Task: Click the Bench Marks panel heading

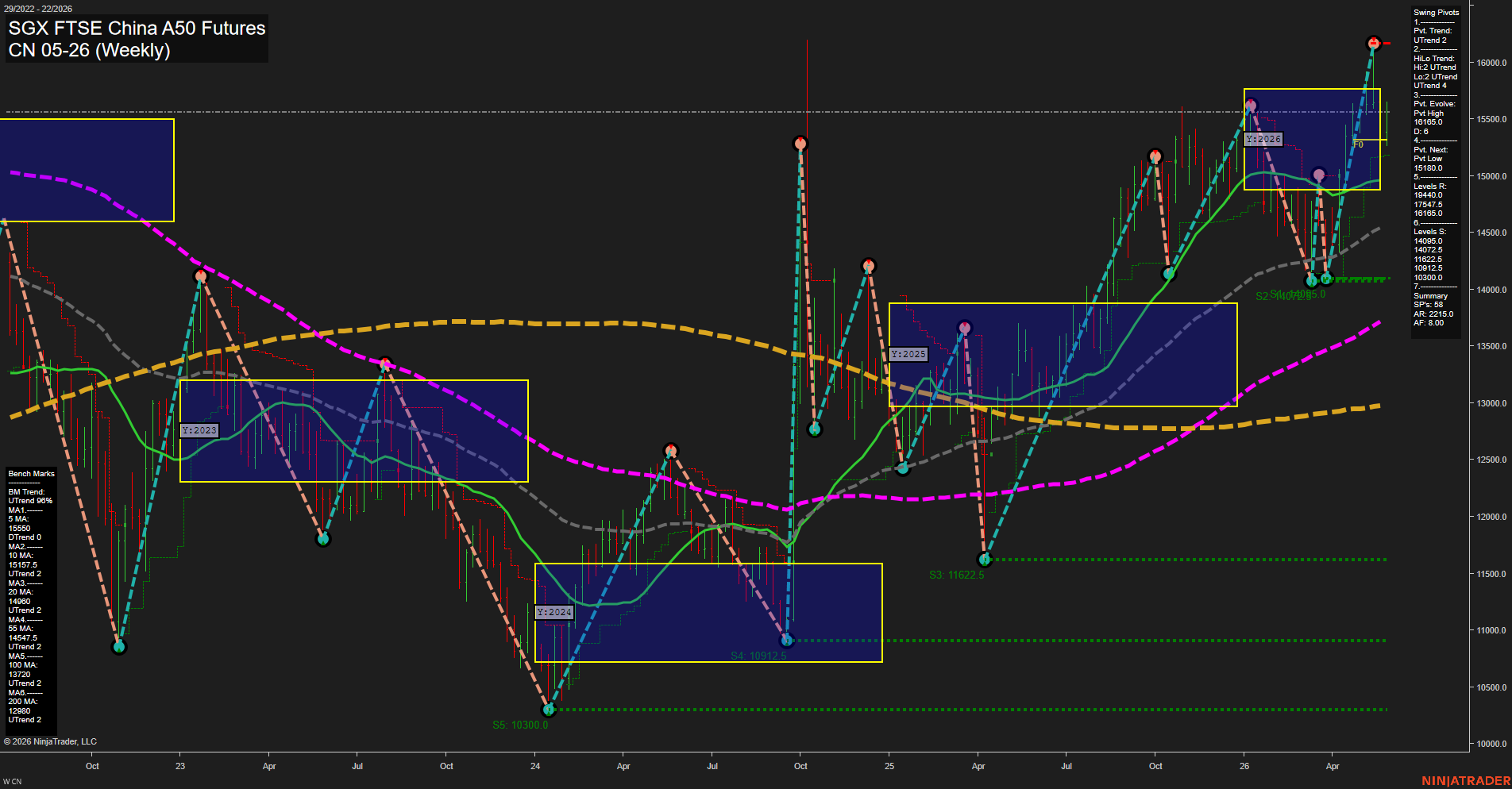Action: (x=32, y=474)
